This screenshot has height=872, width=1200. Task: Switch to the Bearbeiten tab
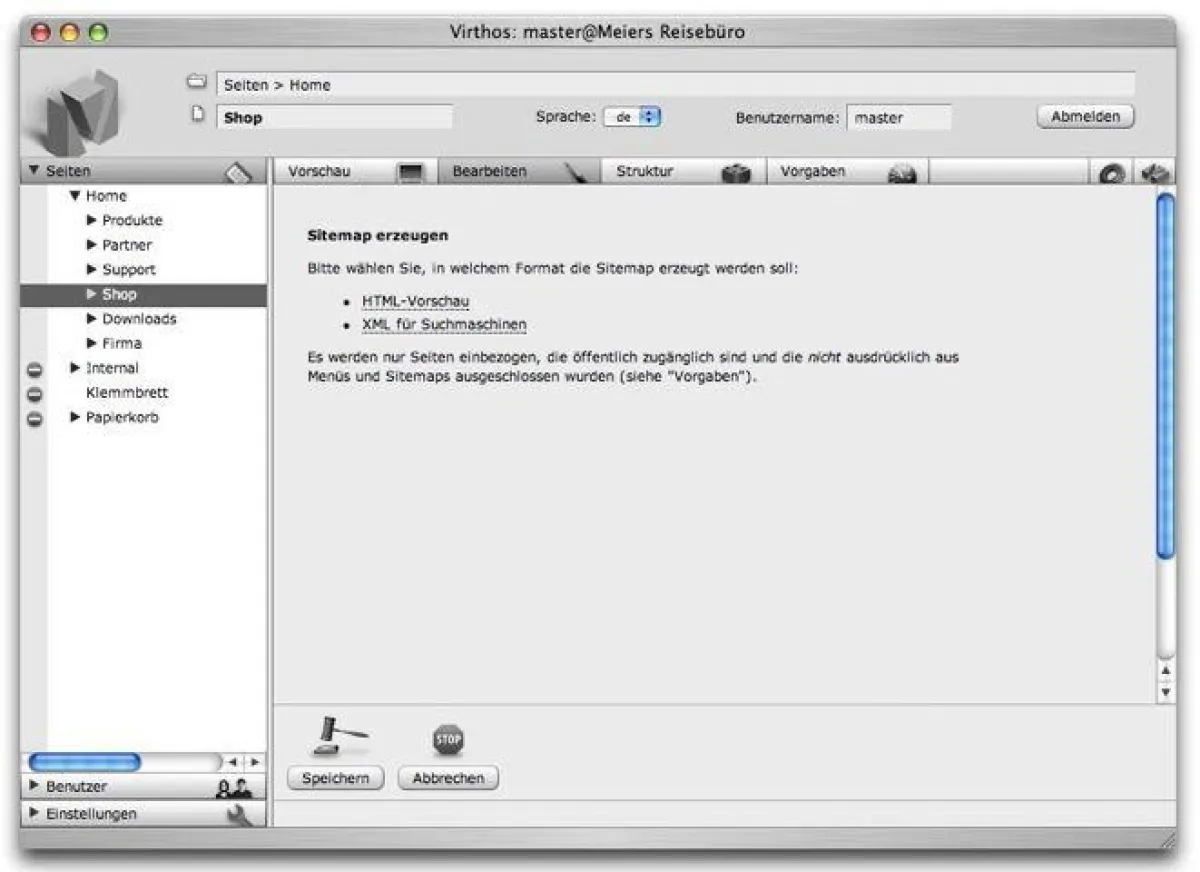coord(490,171)
